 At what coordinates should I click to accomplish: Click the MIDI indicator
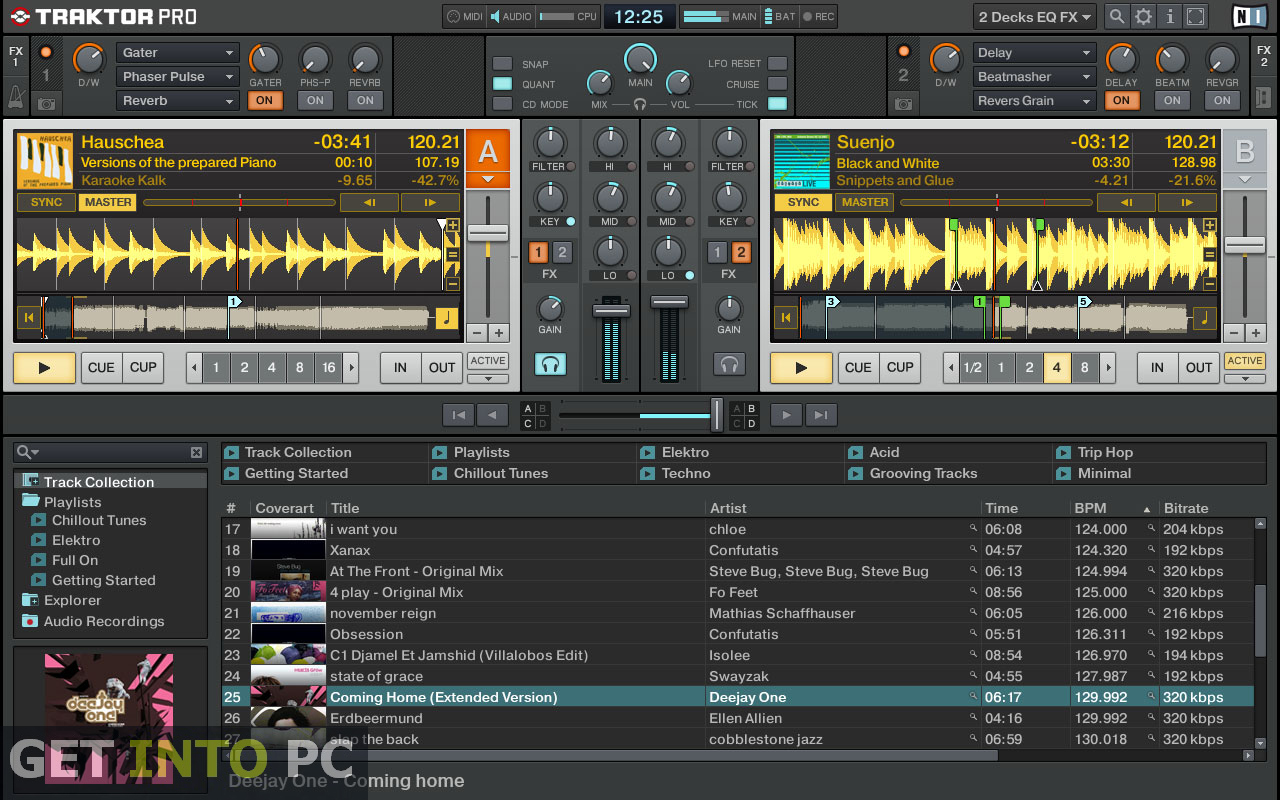[464, 16]
